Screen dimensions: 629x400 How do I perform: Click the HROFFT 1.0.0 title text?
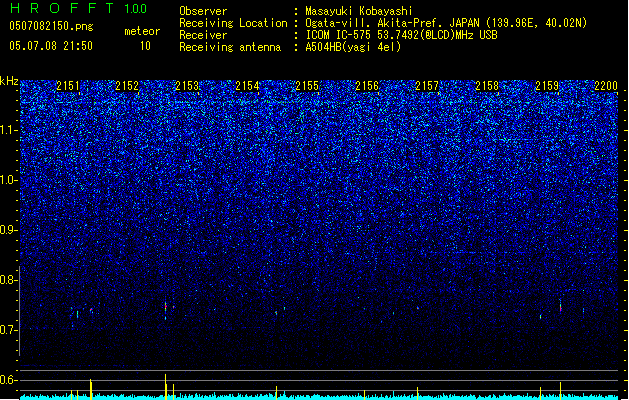pyautogui.click(x=79, y=8)
